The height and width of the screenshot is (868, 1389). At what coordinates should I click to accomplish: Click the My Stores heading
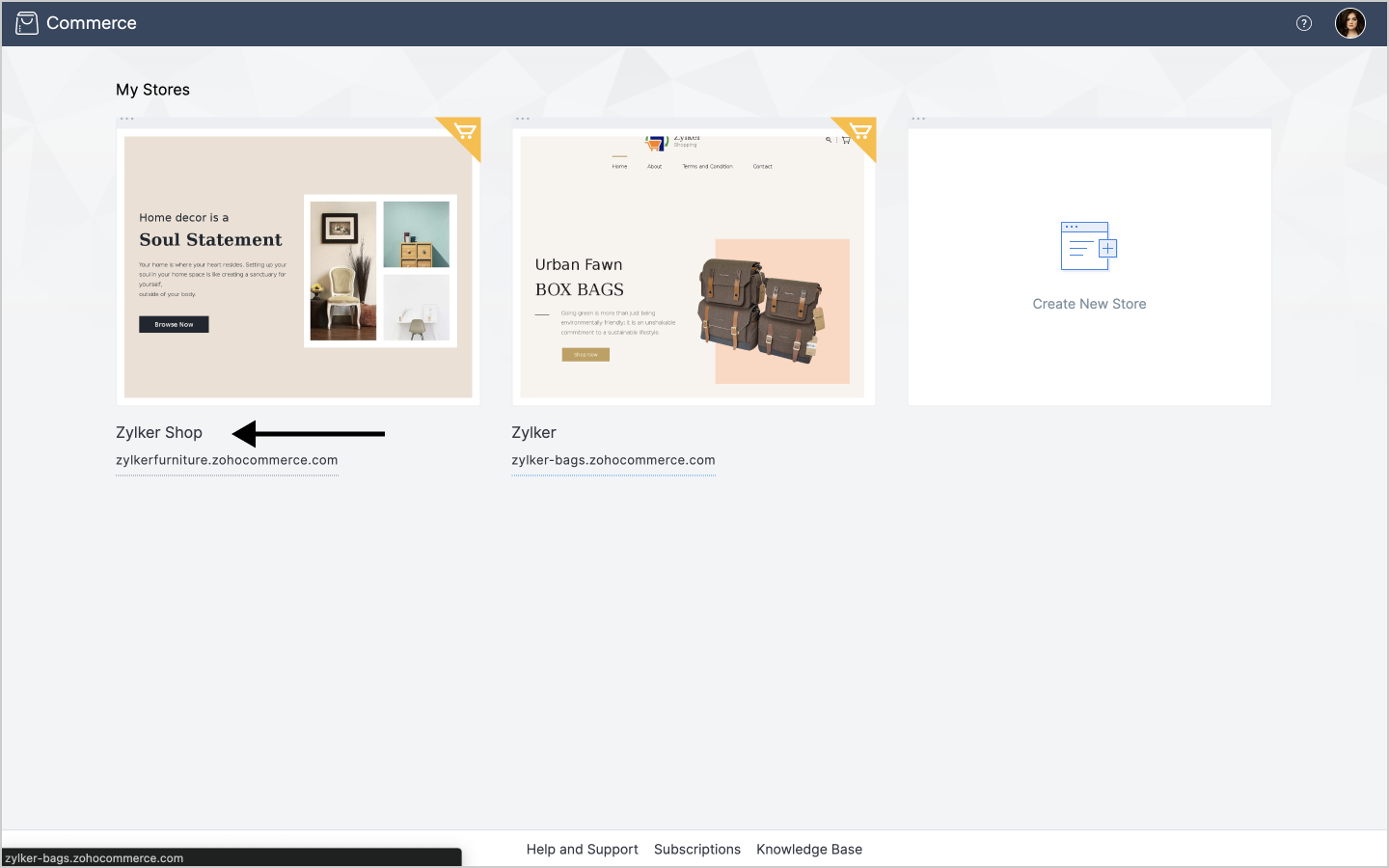(x=152, y=90)
